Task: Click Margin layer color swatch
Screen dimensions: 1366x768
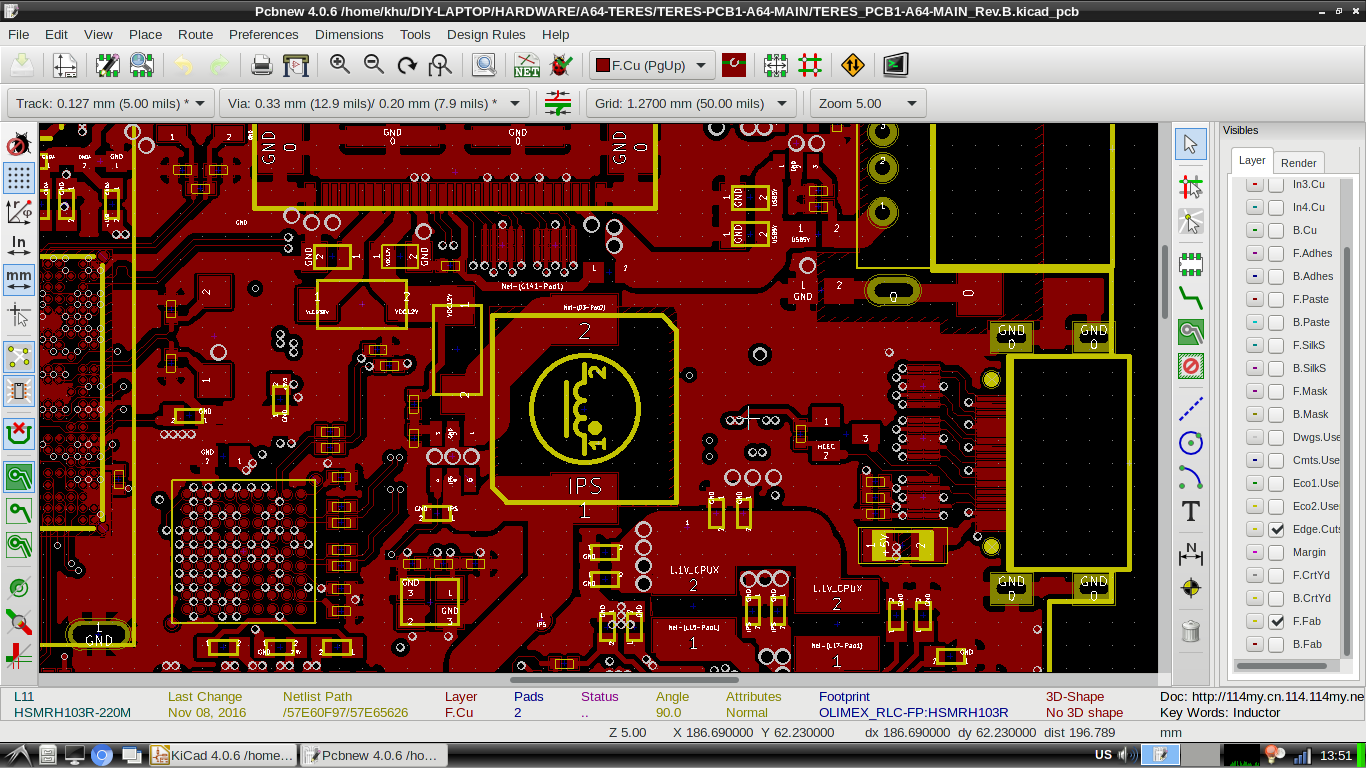Action: (1254, 552)
